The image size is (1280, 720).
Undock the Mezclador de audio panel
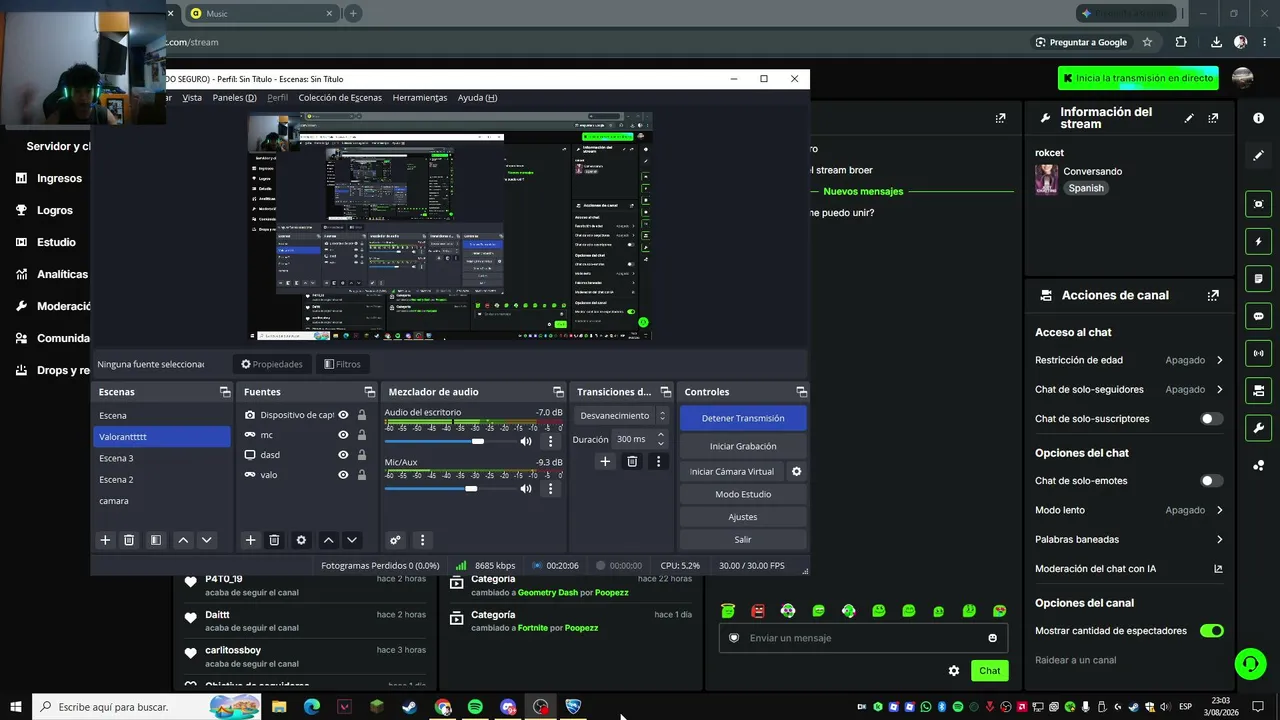[558, 392]
